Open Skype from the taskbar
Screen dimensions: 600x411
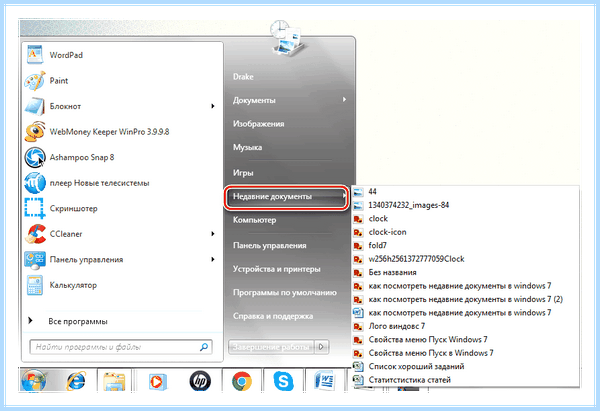[x=283, y=381]
